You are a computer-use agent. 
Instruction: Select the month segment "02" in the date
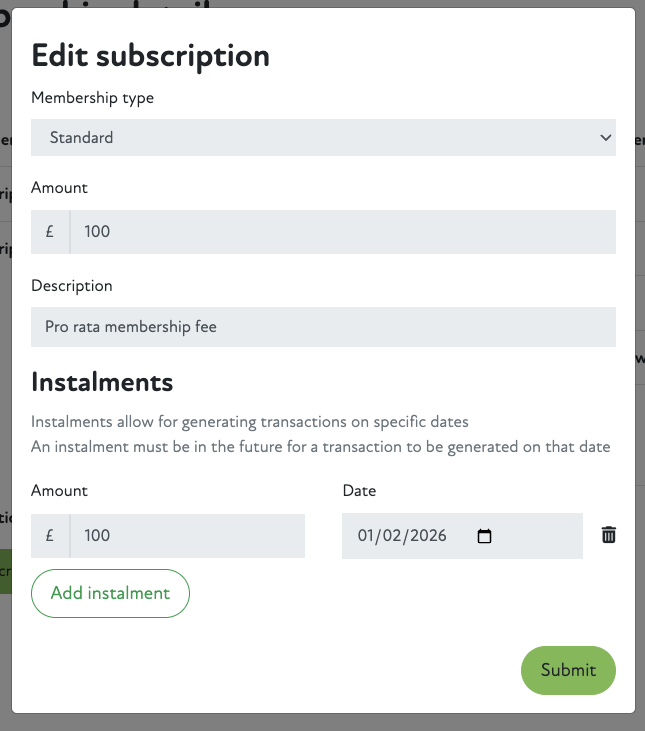tap(391, 536)
